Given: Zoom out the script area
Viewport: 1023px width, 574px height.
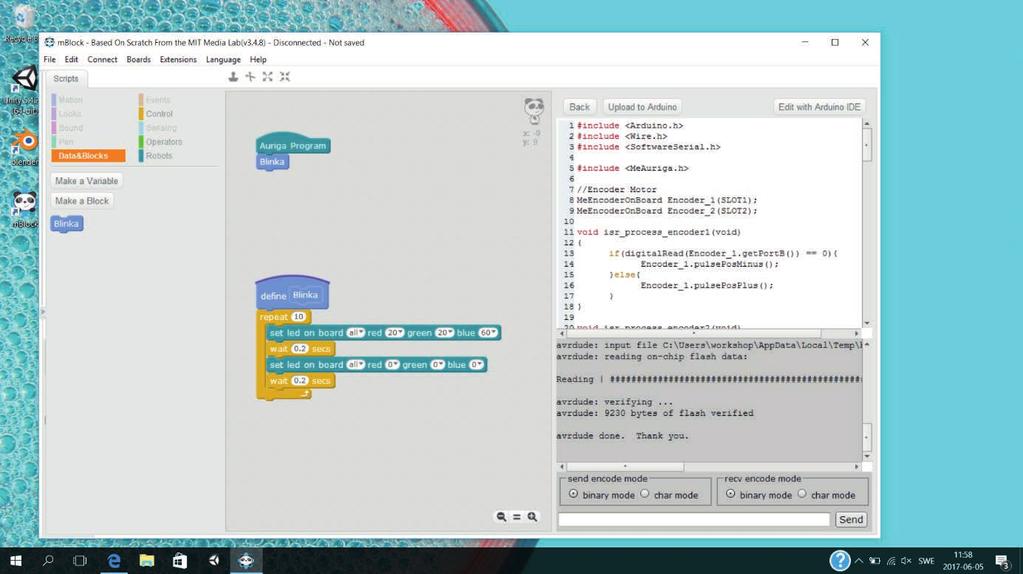Looking at the screenshot, I should (501, 517).
